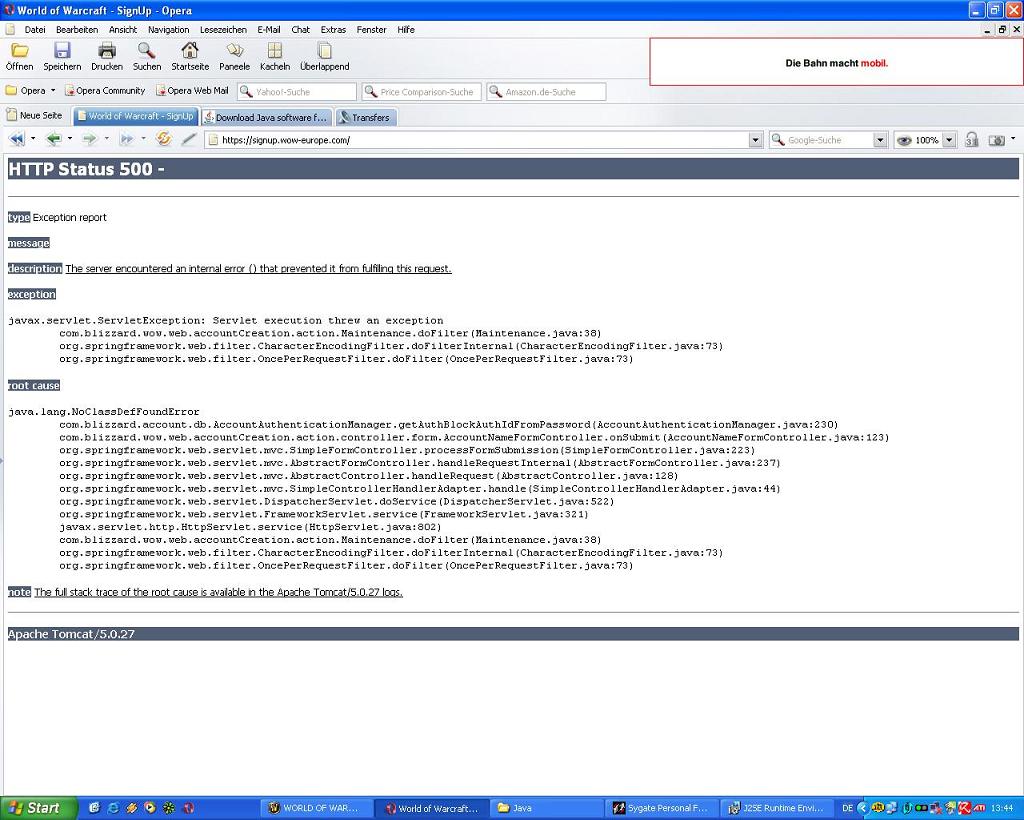Go to Startseite home icon

point(190,50)
